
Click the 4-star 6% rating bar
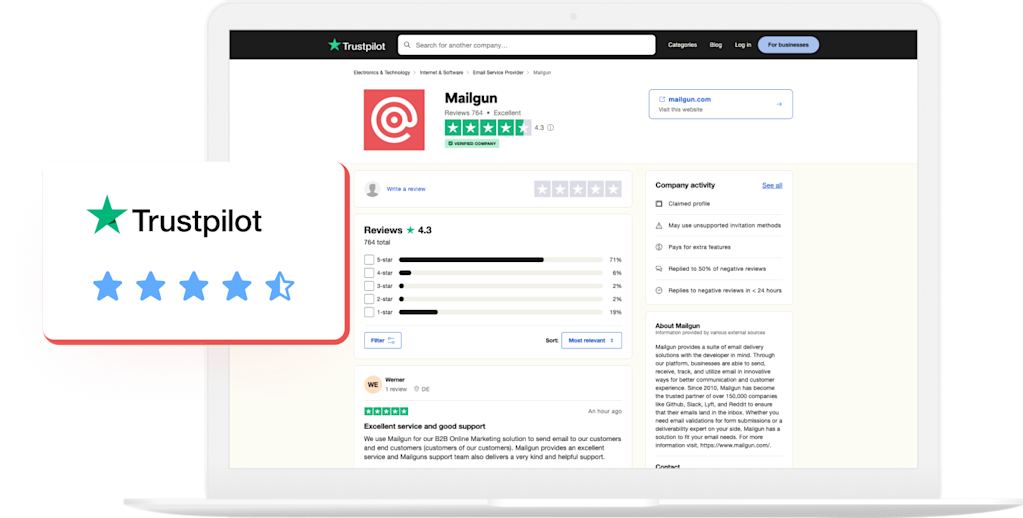(501, 273)
